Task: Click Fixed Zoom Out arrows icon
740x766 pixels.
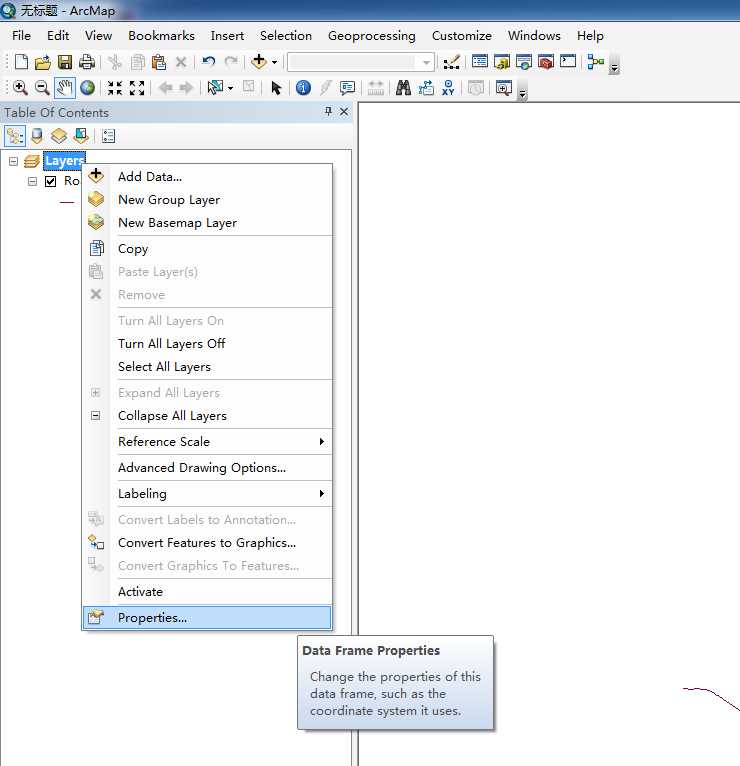Action: tap(137, 88)
